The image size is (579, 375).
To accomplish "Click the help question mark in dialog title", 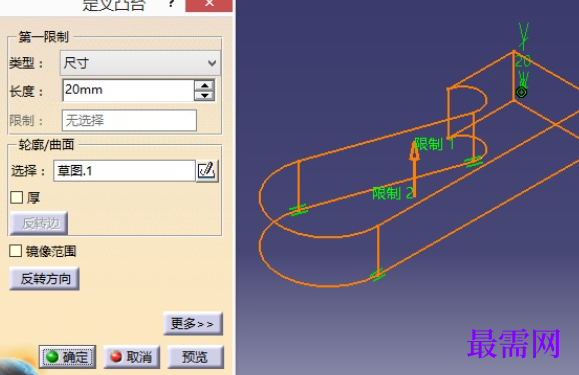I will [x=171, y=4].
